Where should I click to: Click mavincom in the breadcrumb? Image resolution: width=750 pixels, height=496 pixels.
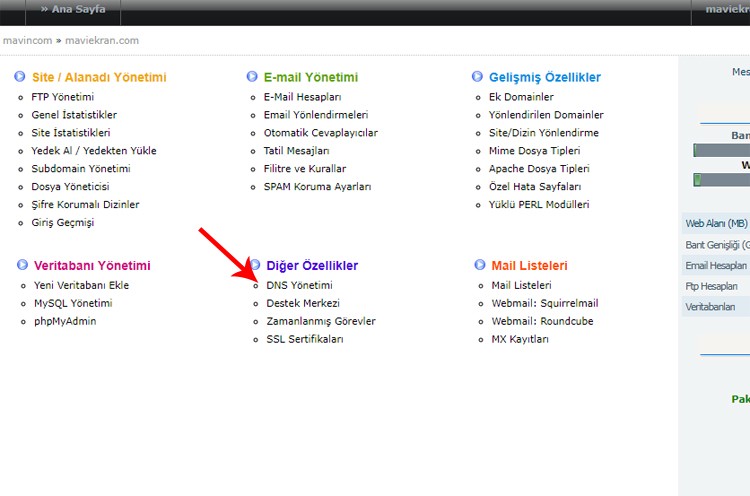(x=27, y=41)
